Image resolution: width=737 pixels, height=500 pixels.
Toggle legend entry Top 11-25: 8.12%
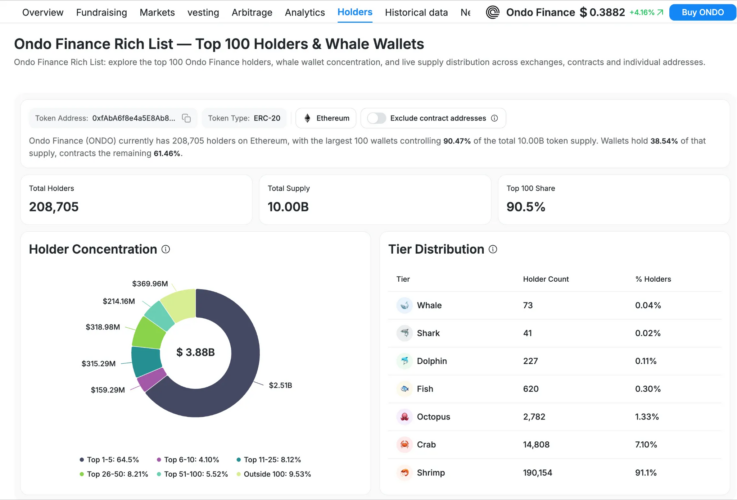268,460
